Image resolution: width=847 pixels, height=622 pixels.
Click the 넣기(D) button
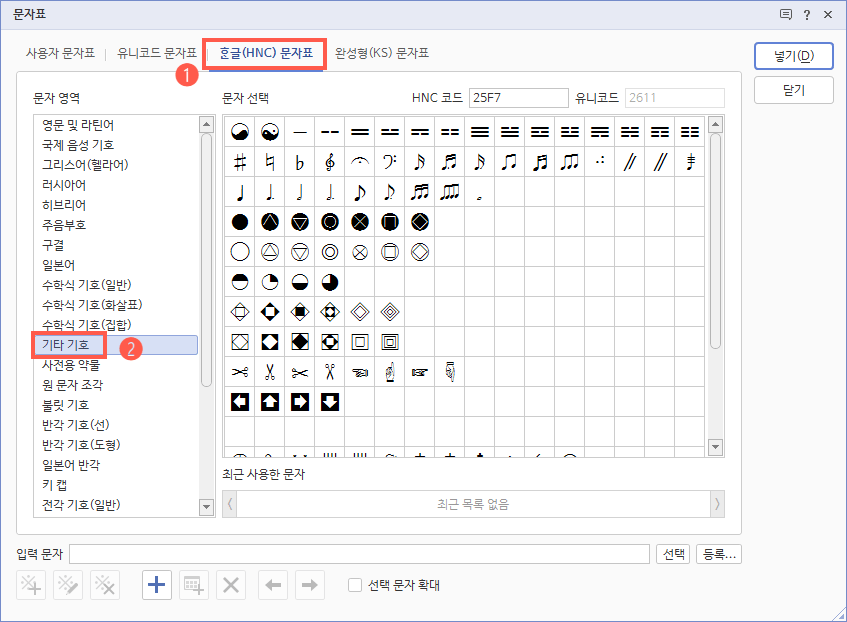coord(792,56)
